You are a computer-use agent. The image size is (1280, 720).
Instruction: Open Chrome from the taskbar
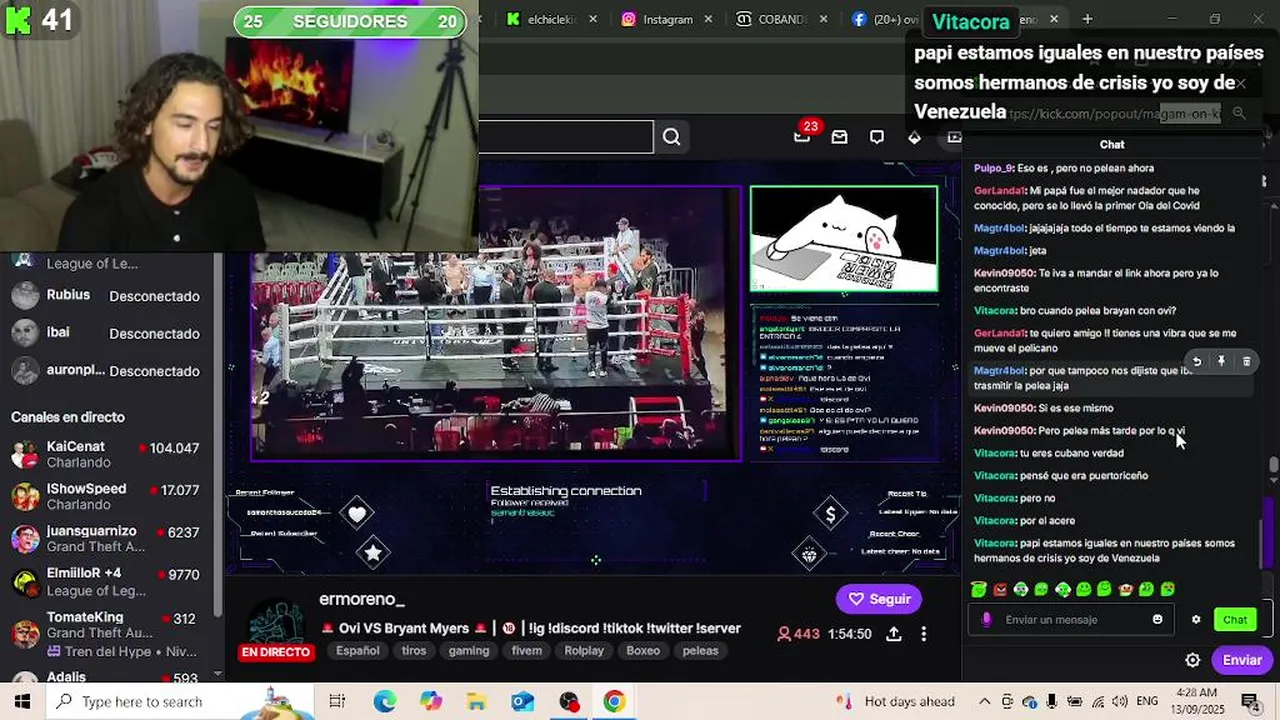coord(614,701)
